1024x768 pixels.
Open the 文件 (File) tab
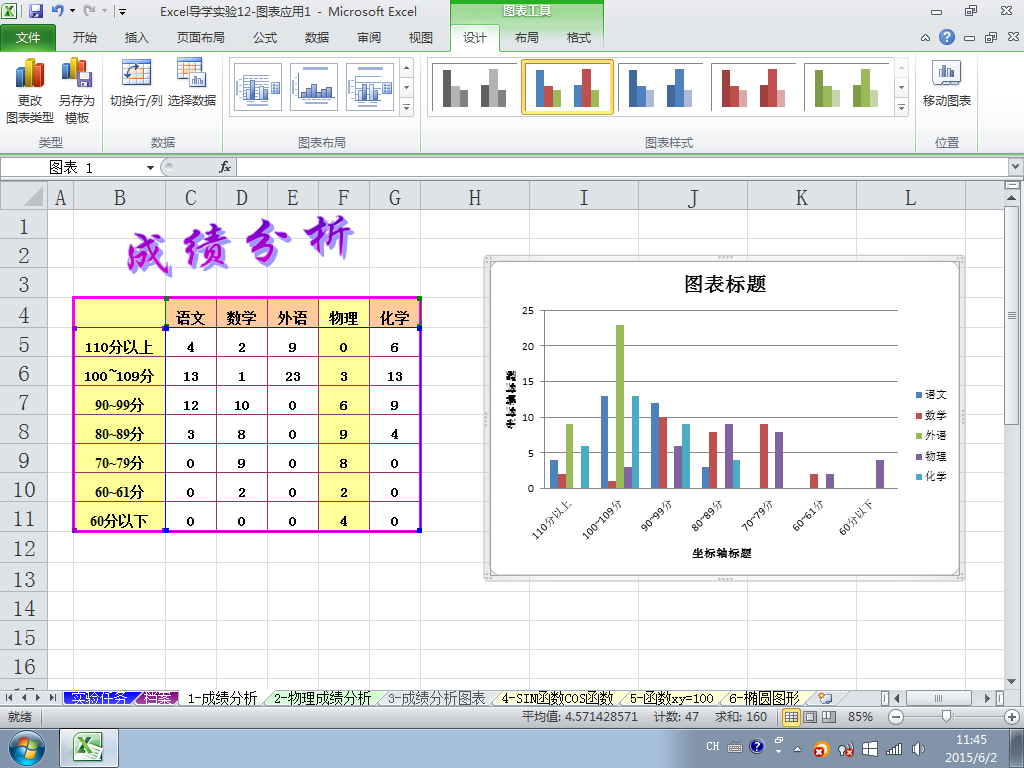point(28,38)
